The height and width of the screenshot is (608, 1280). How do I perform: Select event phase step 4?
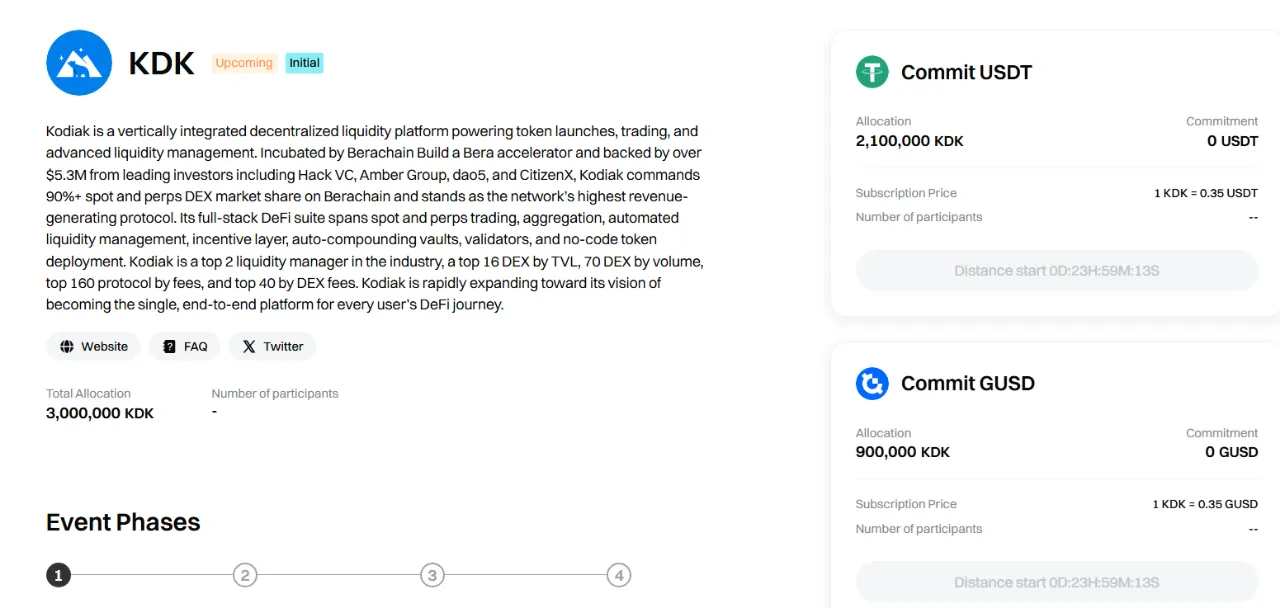click(x=619, y=575)
